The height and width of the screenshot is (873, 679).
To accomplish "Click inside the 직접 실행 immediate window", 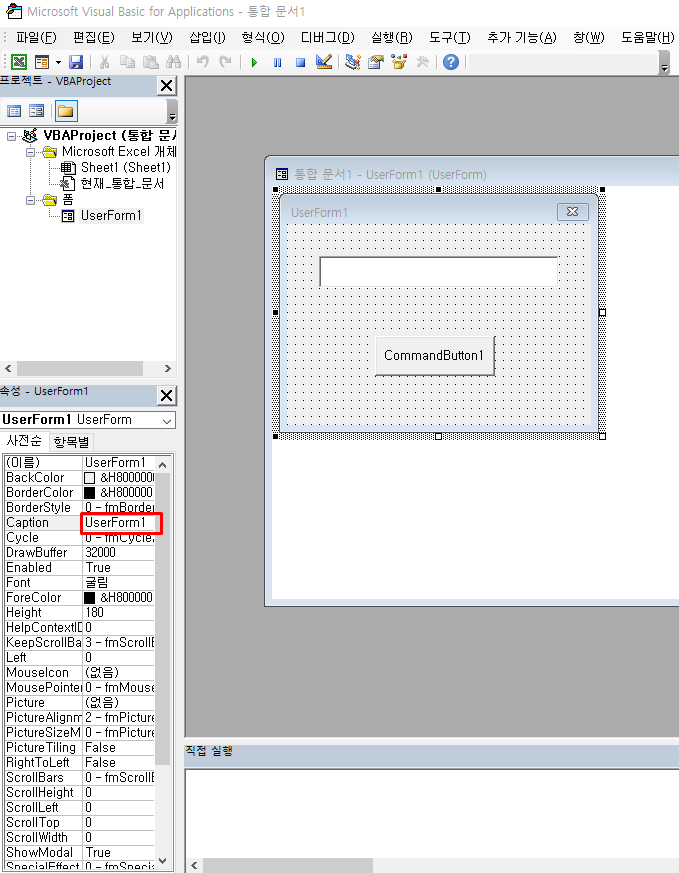I will [432, 813].
